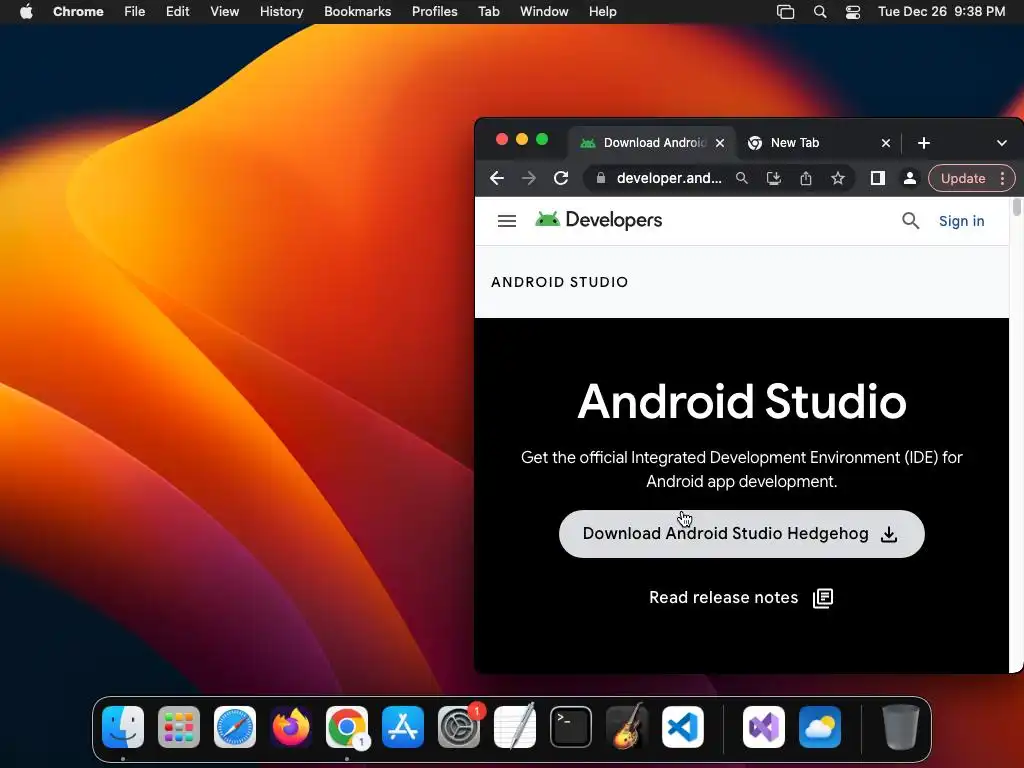Open the Apple menu
Screen dimensions: 1024x768
coord(26,12)
